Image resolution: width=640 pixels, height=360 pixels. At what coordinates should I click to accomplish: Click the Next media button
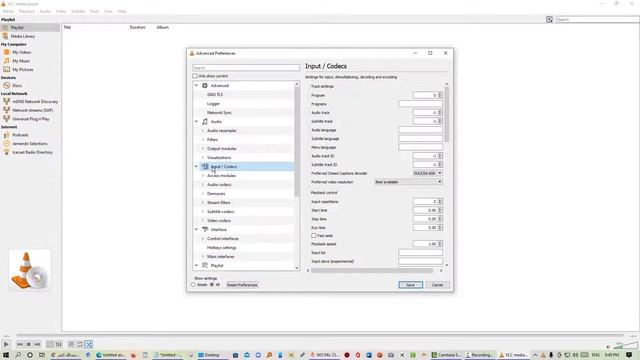37,344
